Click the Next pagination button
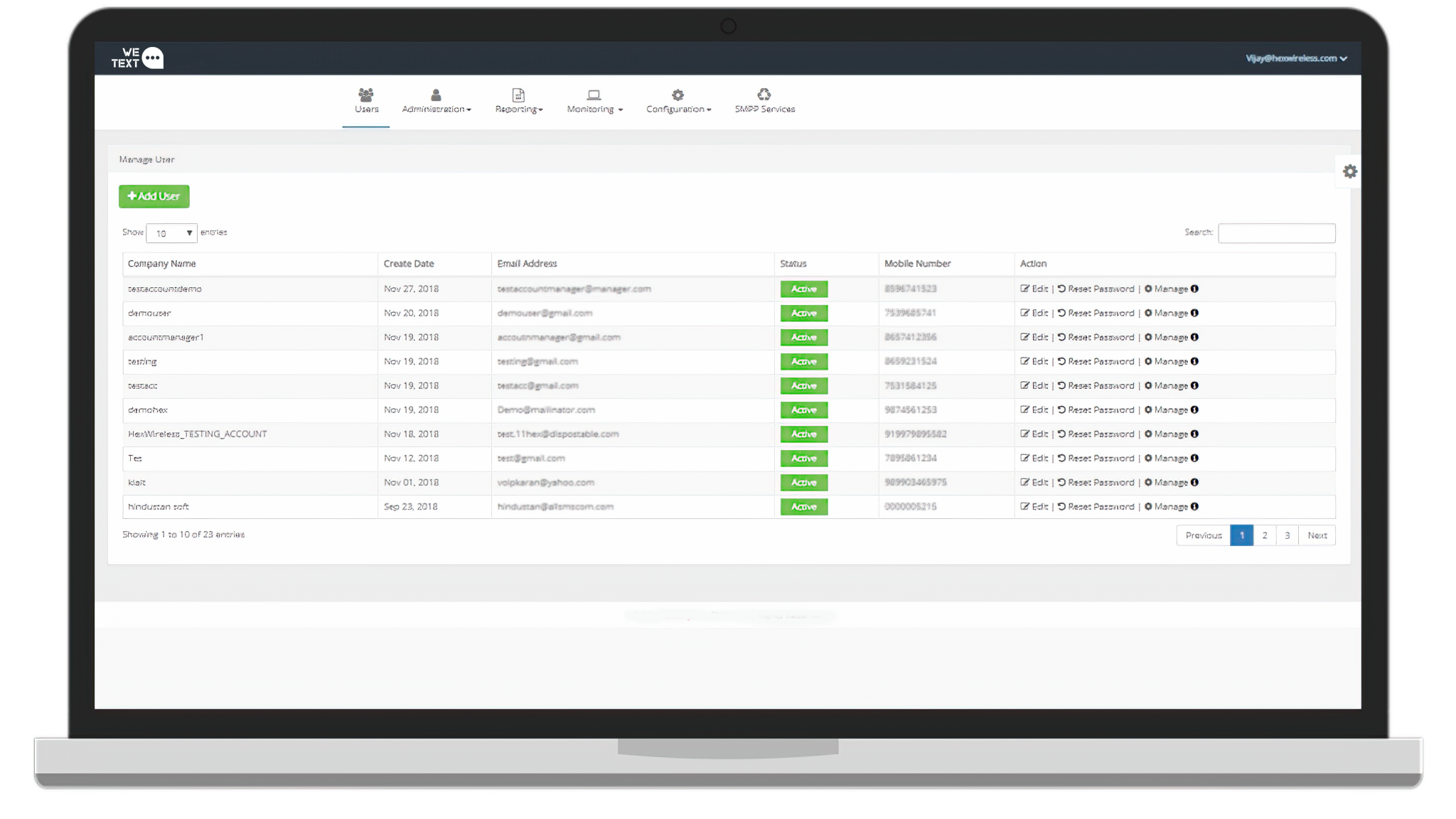 [1317, 535]
